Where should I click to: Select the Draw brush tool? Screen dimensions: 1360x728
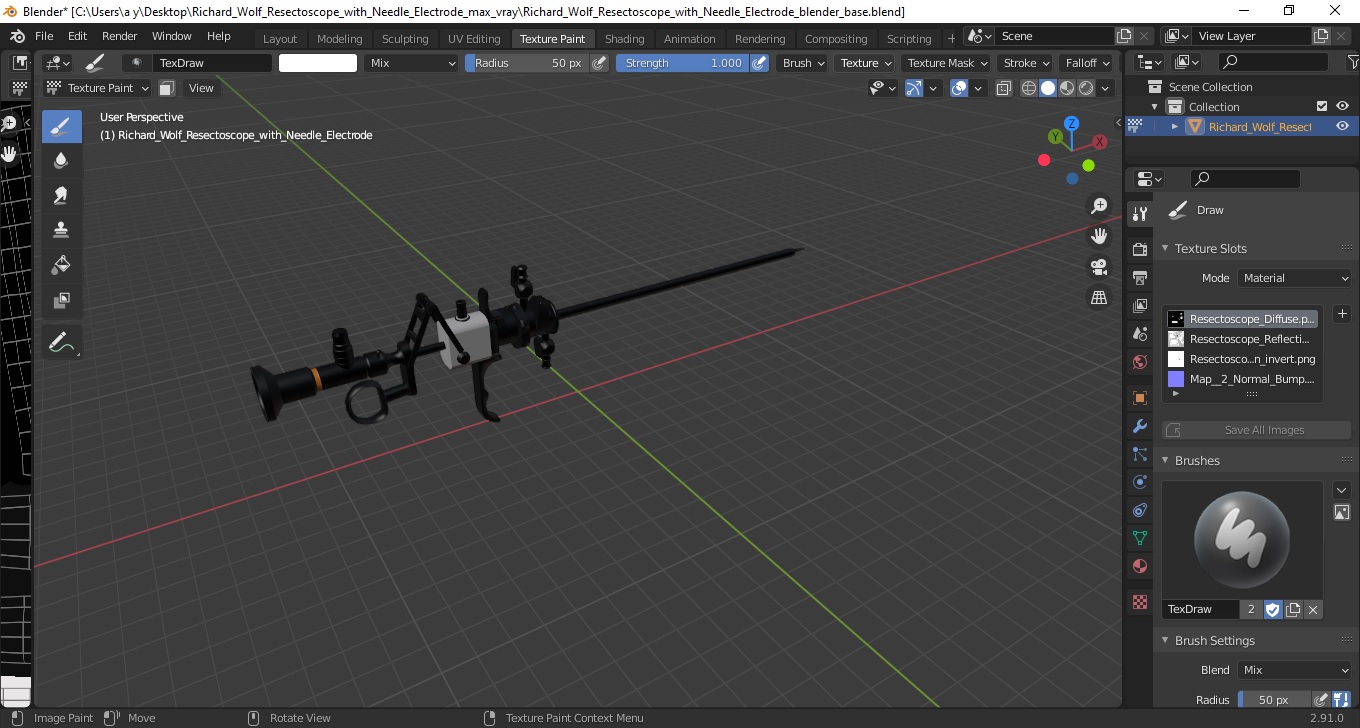click(61, 126)
